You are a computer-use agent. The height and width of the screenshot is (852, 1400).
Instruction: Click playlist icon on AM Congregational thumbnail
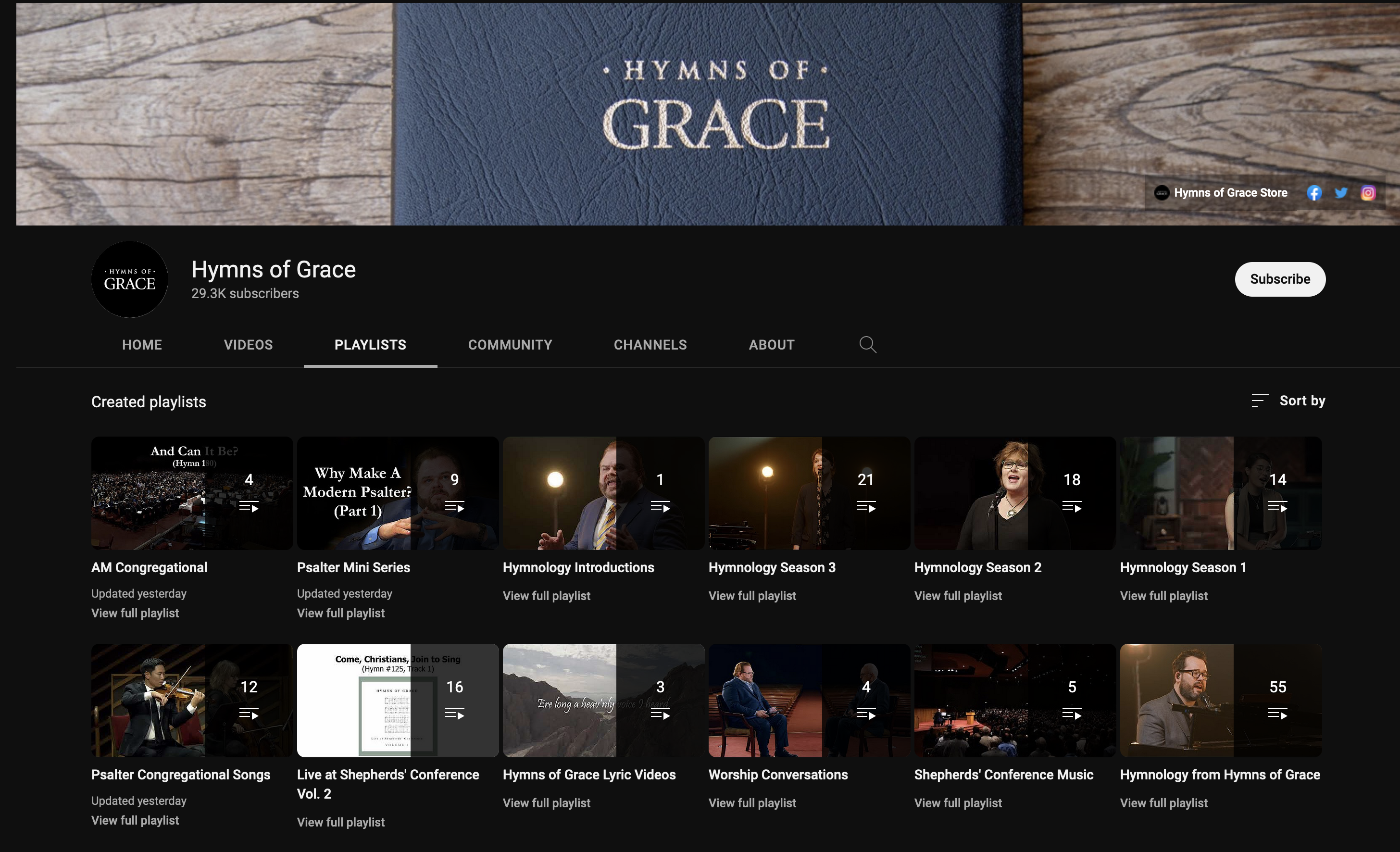[249, 506]
